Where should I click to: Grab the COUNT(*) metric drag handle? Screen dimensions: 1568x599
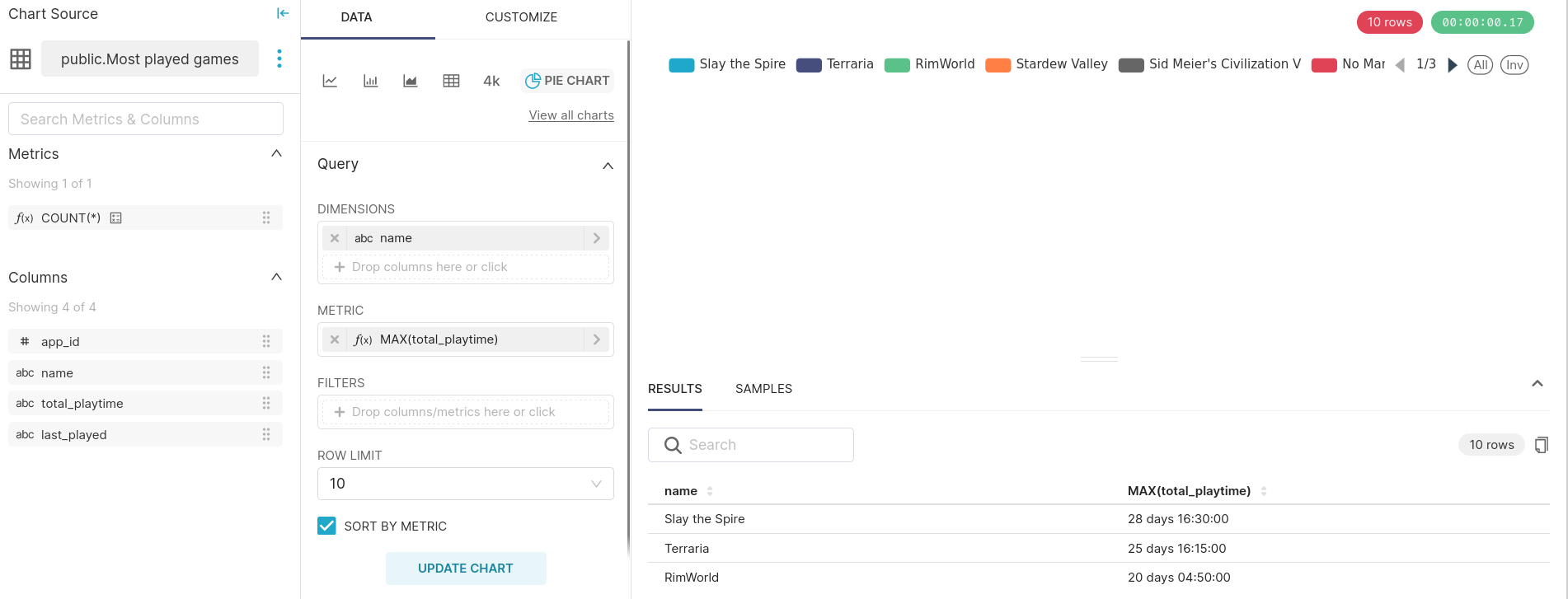coord(266,218)
